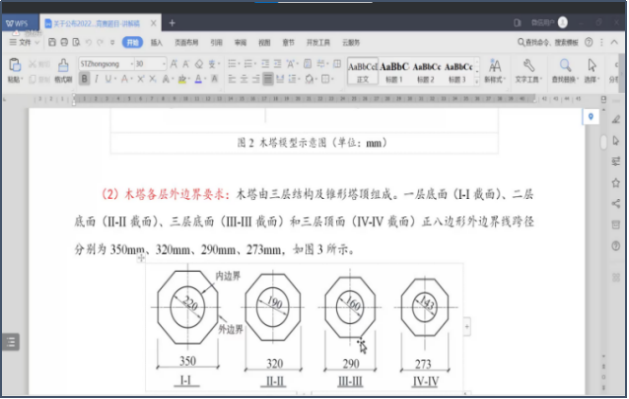Screen dimensions: 629x399
Task: Align text right
Action: [256, 79]
